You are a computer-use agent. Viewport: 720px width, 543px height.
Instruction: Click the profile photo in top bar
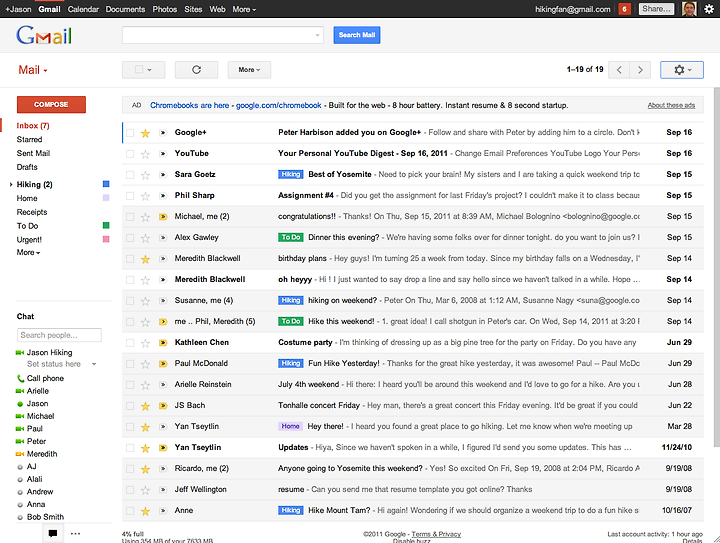pyautogui.click(x=689, y=9)
